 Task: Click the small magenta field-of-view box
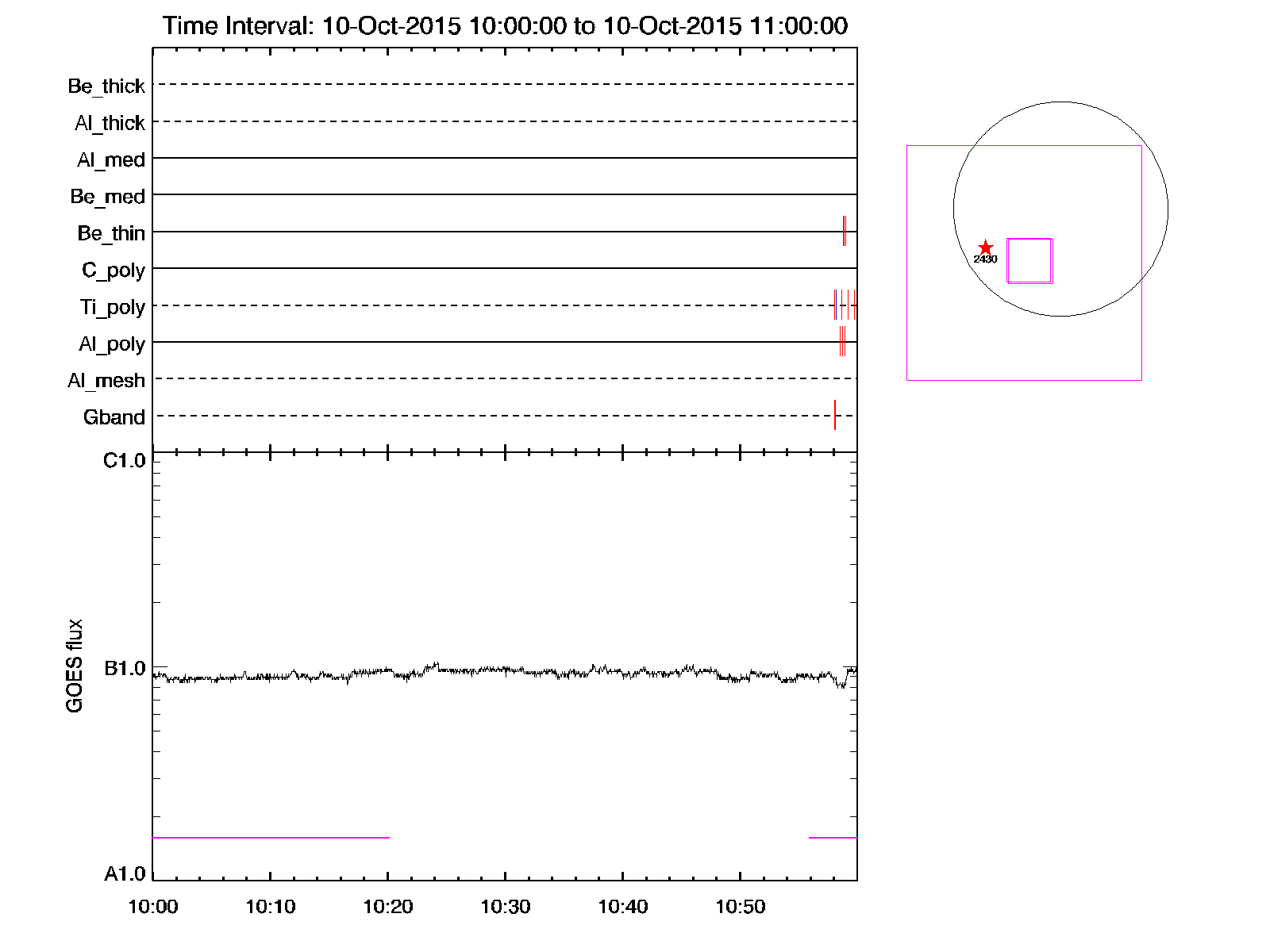click(x=1029, y=260)
